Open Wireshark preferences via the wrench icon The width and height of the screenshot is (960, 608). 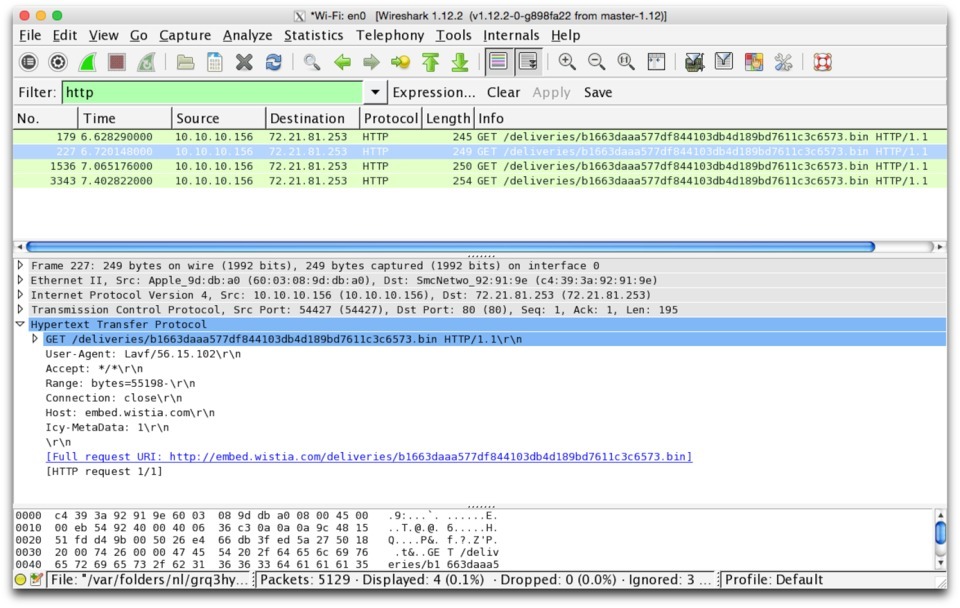[782, 60]
